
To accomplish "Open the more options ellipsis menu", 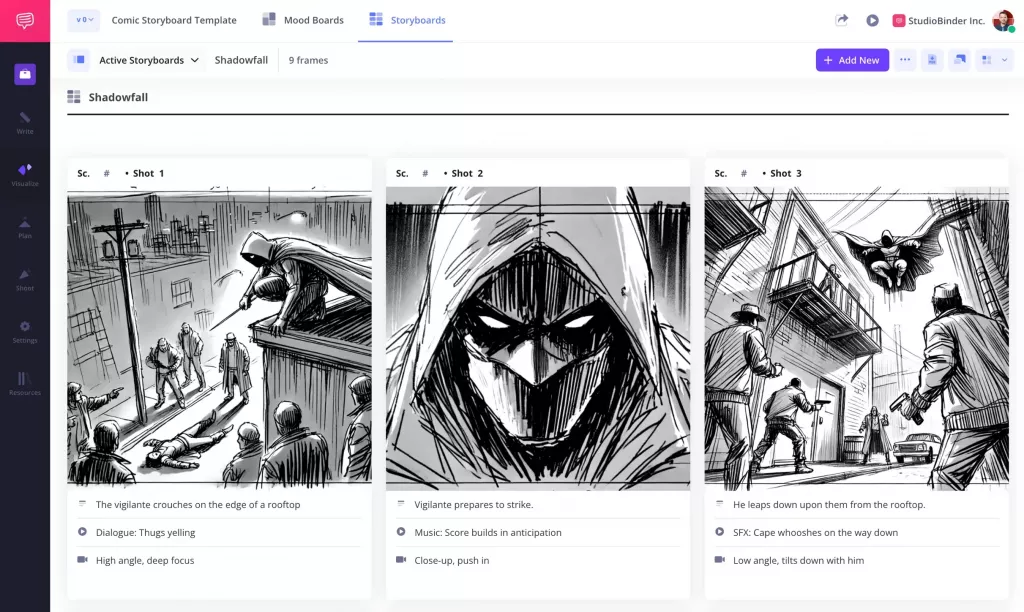I will (906, 60).
